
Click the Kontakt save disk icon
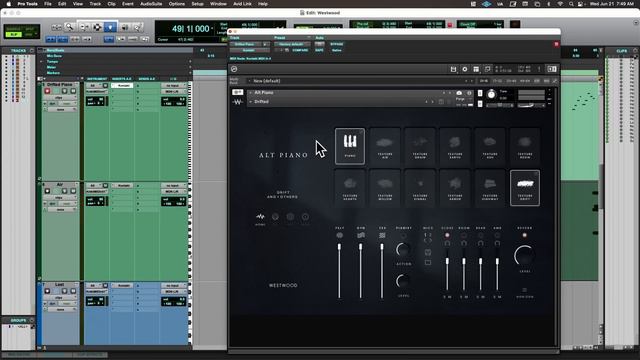click(453, 69)
